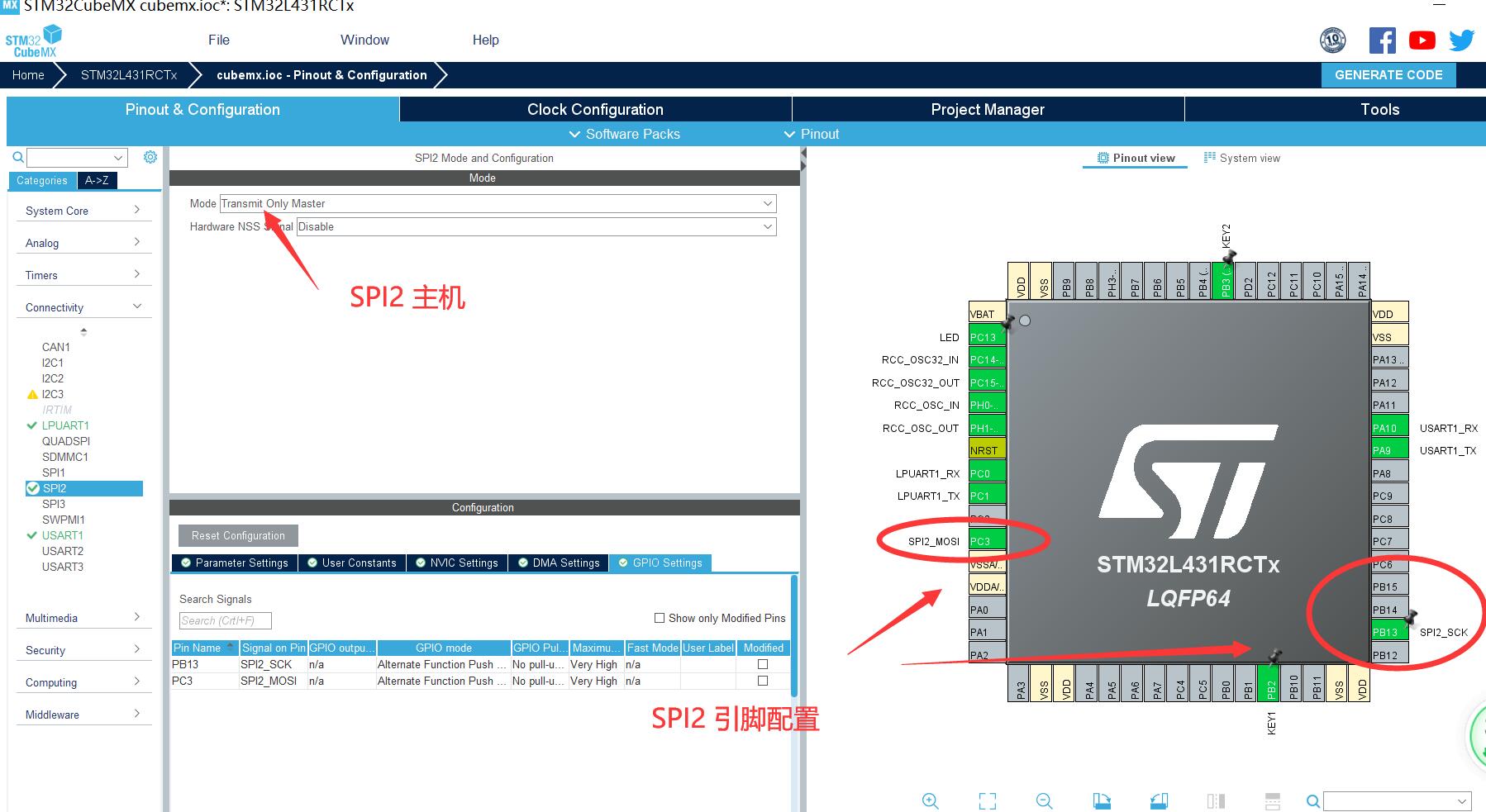Enable Show only Modified Pins checkbox
Screen dimensions: 1486x812
pos(660,618)
